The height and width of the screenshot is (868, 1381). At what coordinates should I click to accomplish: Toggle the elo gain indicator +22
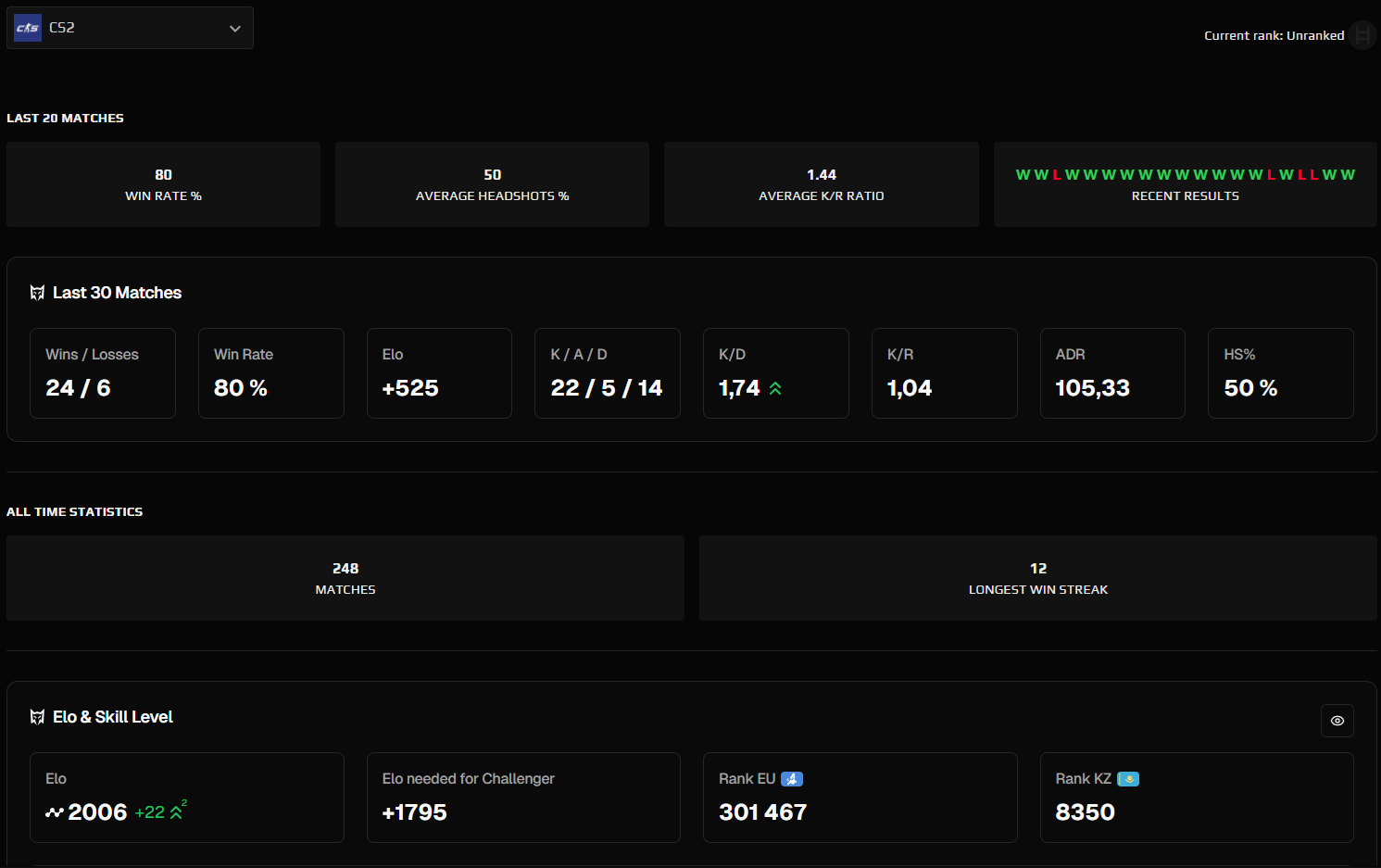[x=150, y=812]
